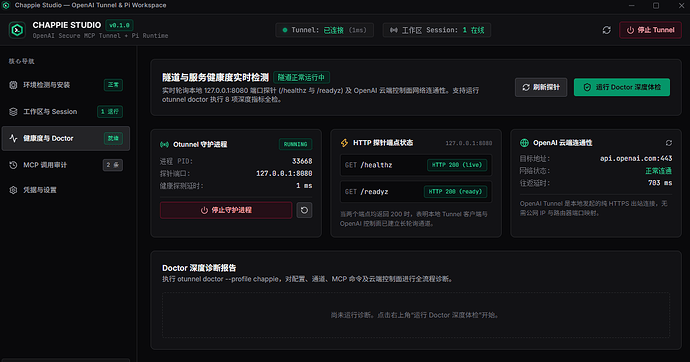
Task: Click the 尚未运行诊断 placeholder text in the report area
Action: (x=416, y=315)
